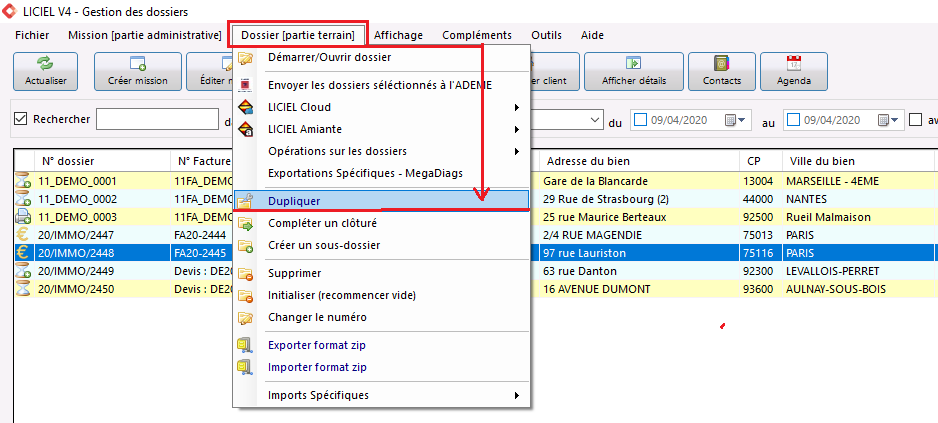This screenshot has width=938, height=423.
Task: Open the Fichier menu
Action: coord(32,35)
